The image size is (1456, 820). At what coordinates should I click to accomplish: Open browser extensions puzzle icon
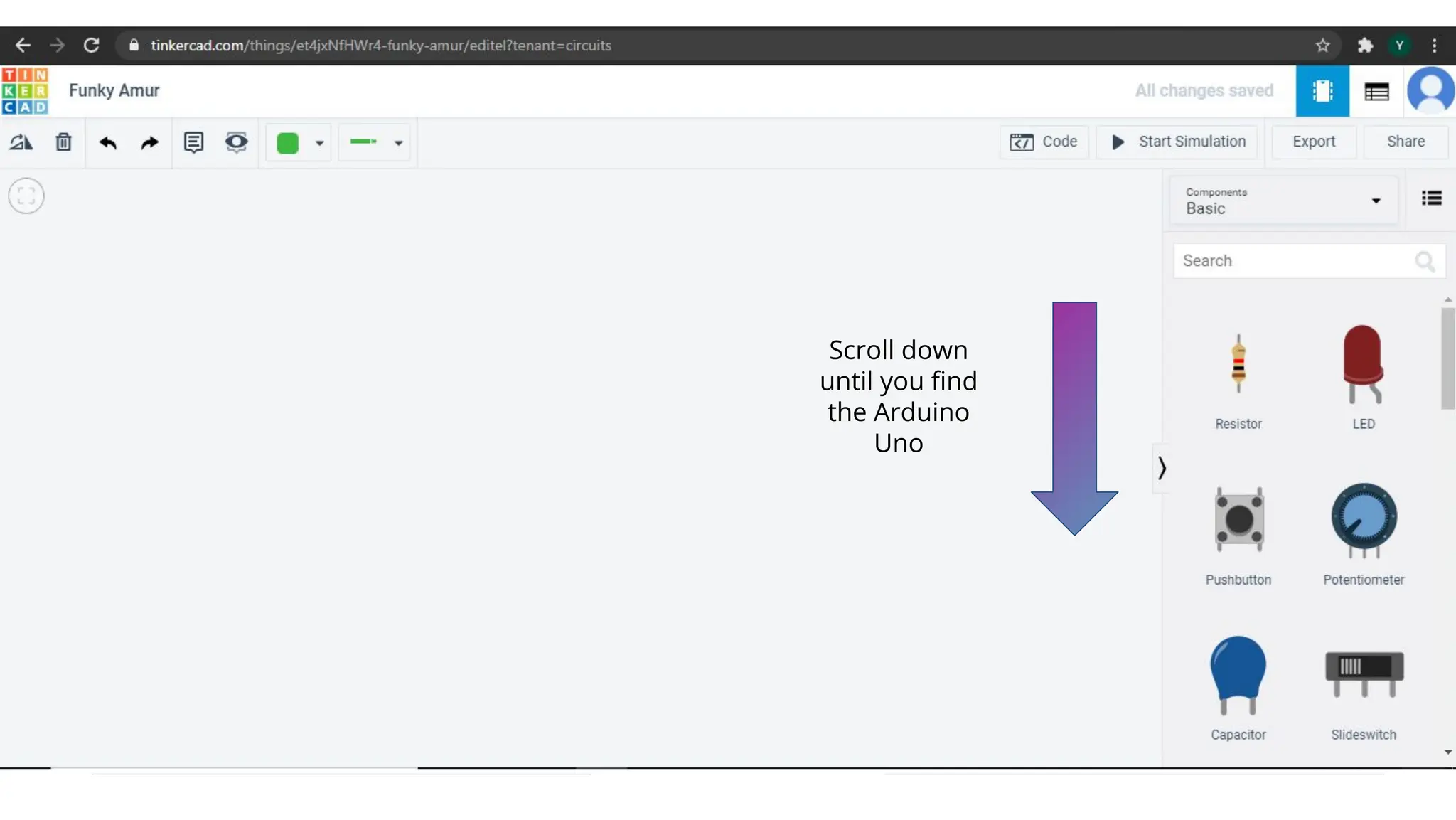(x=1365, y=46)
